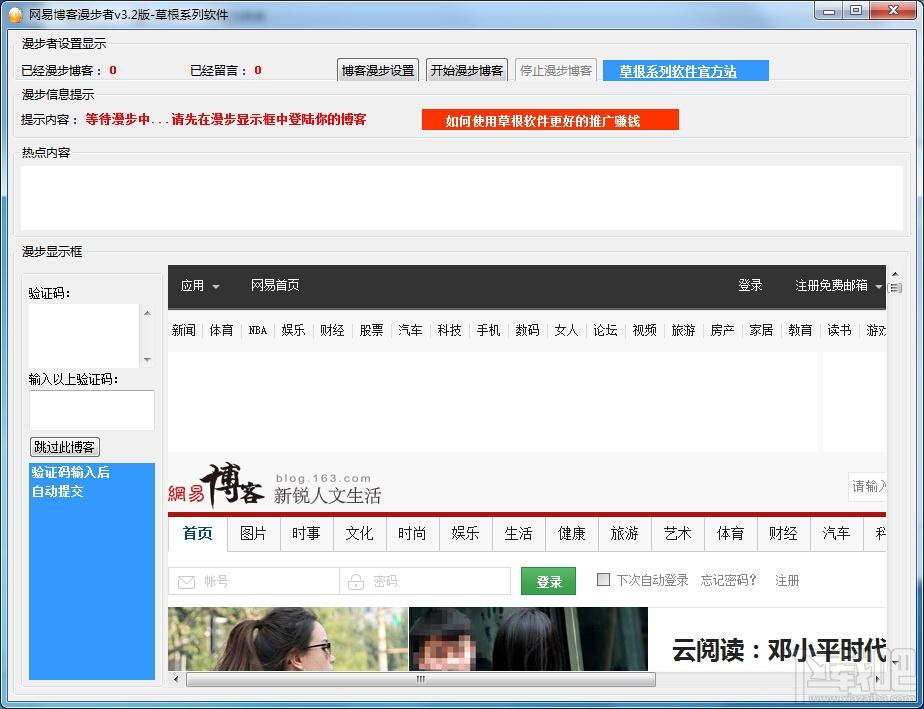Select the 体育 tab in the blog tab bar
Viewport: 924px width, 709px height.
730,533
